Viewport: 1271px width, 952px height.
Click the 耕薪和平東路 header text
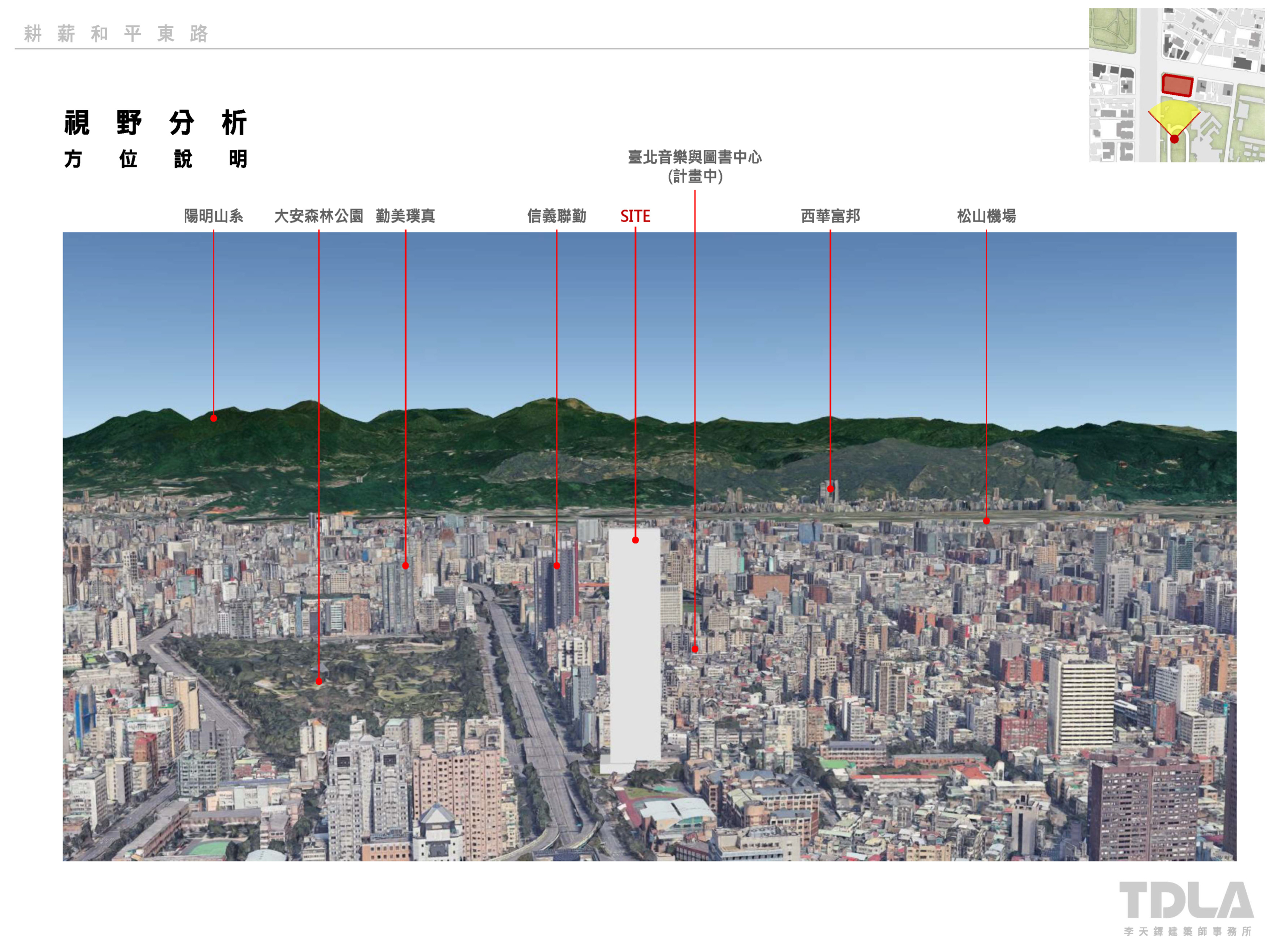[116, 34]
